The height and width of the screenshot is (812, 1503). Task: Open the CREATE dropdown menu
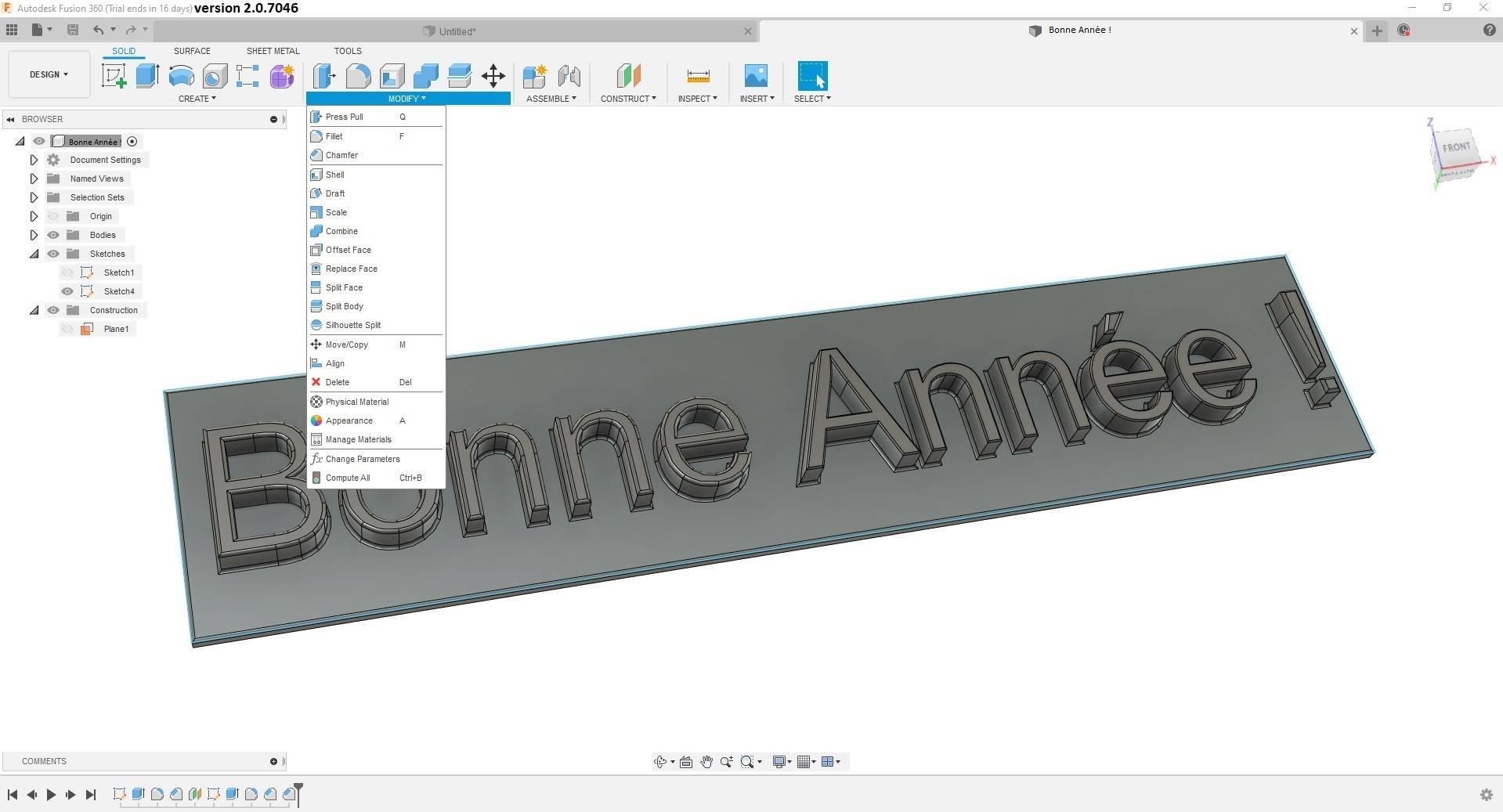point(197,99)
